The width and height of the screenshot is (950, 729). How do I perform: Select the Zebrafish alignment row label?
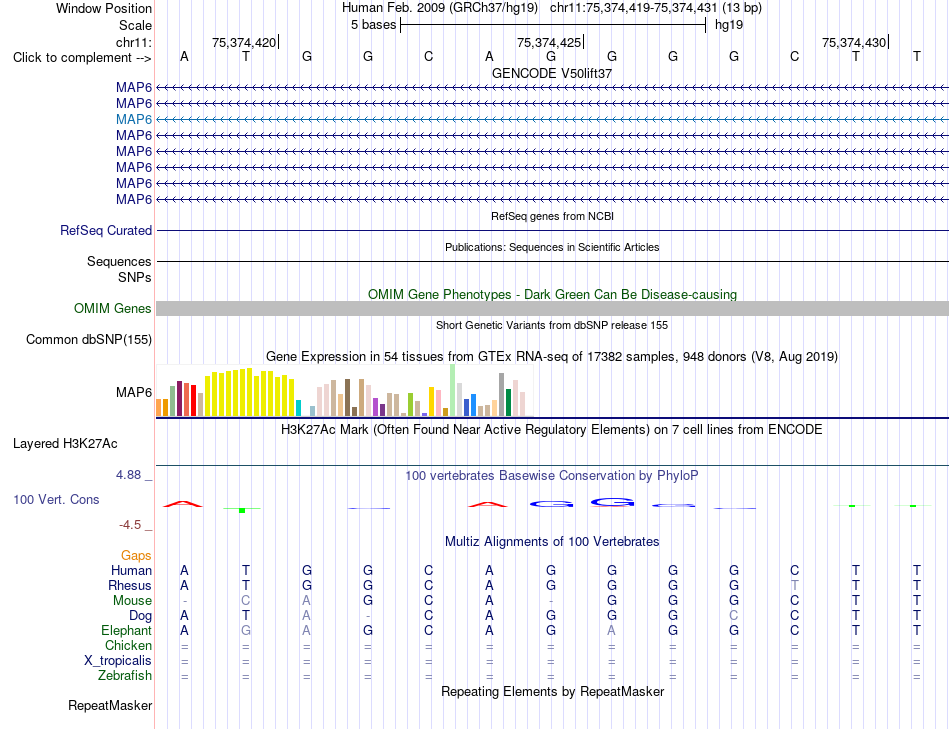coord(125,676)
